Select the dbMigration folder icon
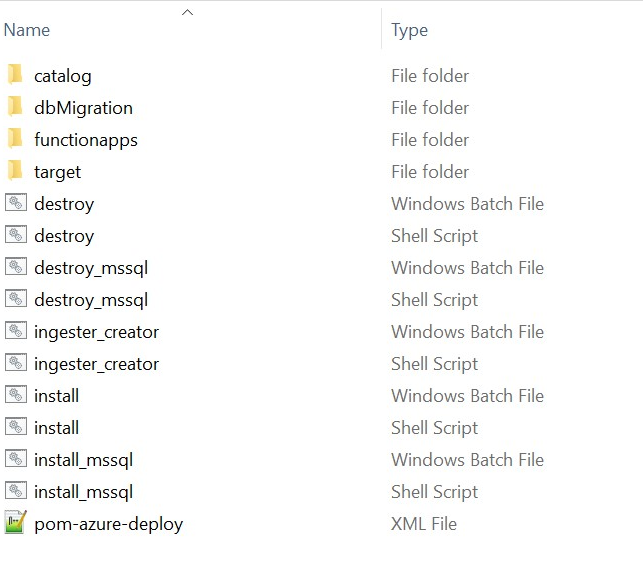The image size is (643, 580). point(15,107)
